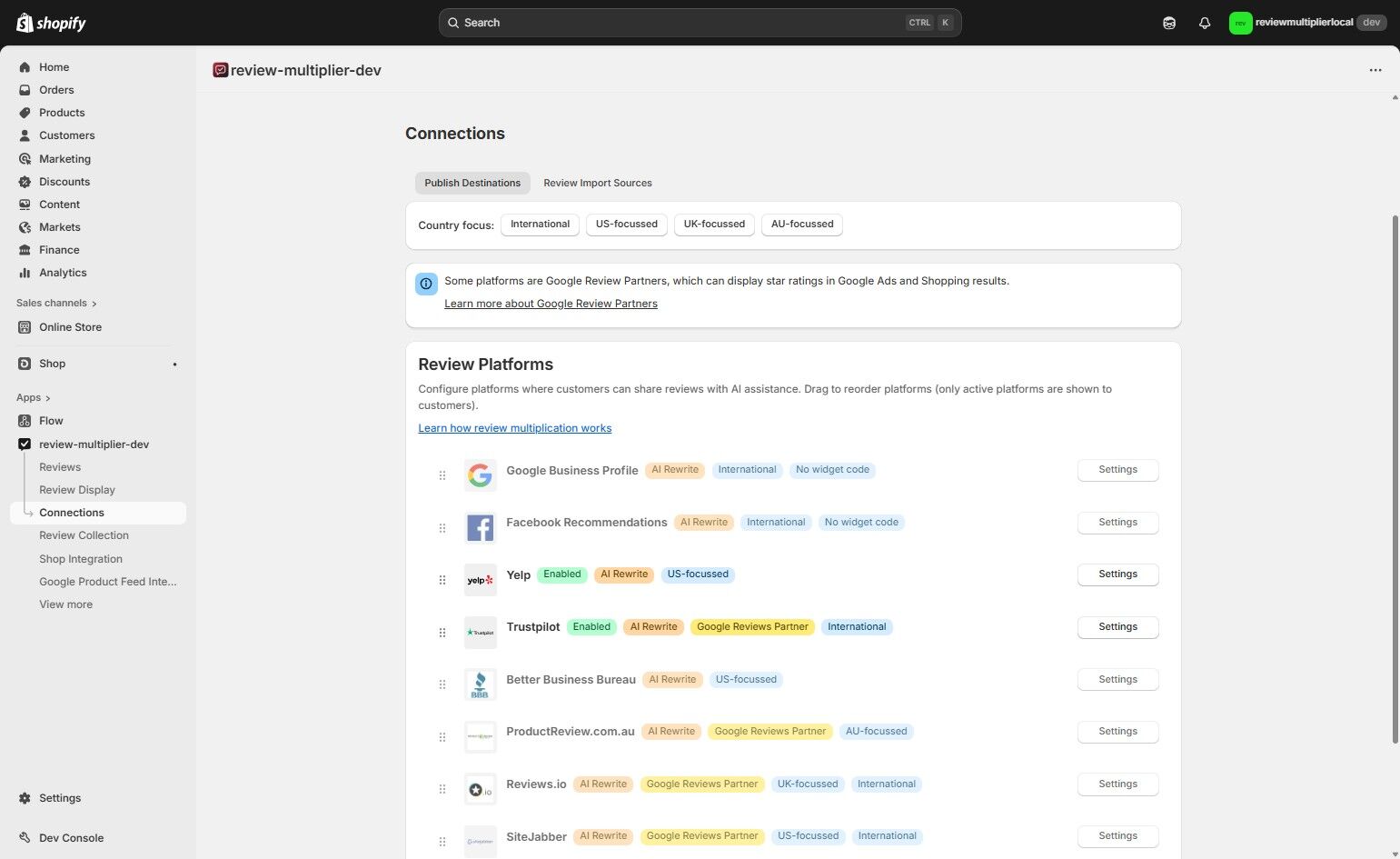Click the info icon in Google Review Partners banner
The height and width of the screenshot is (859, 1400).
tap(426, 284)
